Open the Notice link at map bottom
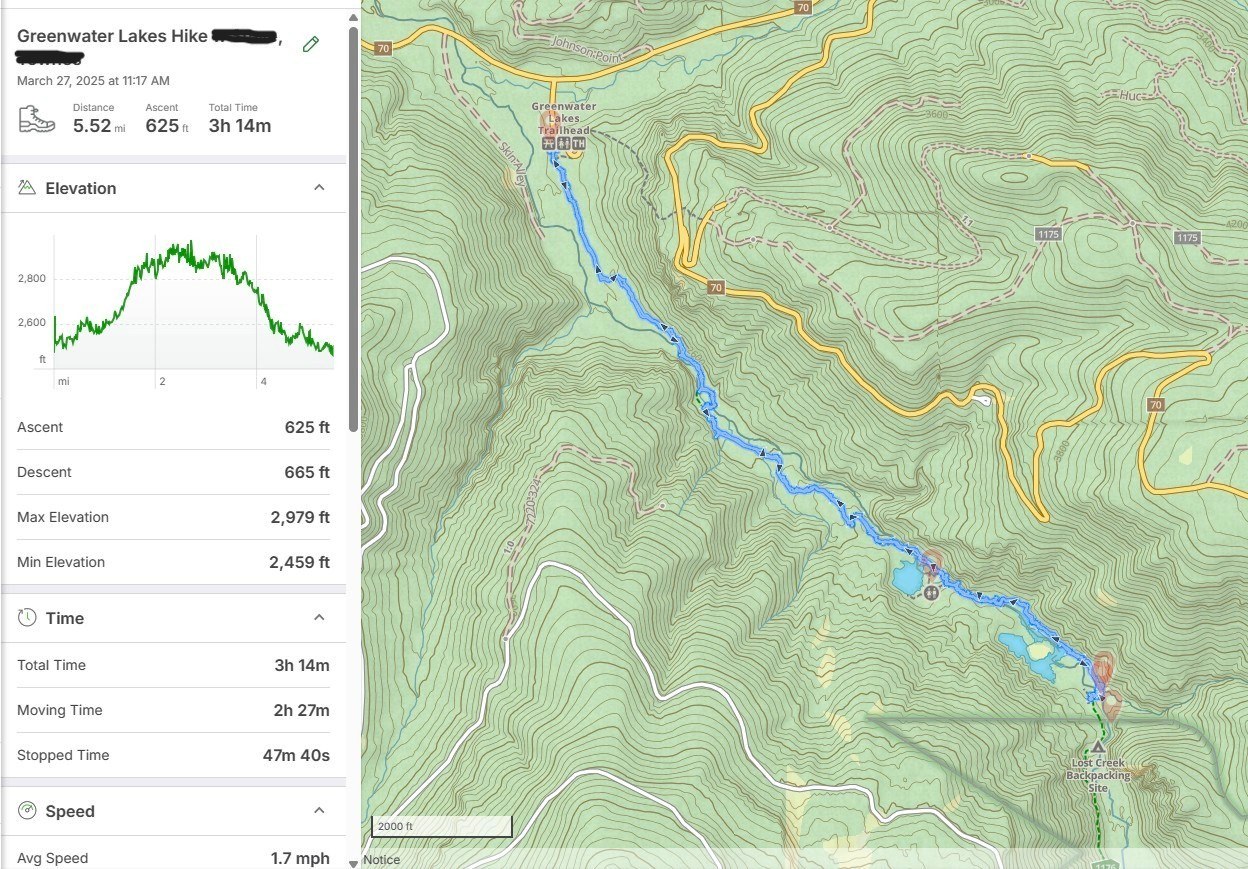The image size is (1248, 869). pos(382,860)
